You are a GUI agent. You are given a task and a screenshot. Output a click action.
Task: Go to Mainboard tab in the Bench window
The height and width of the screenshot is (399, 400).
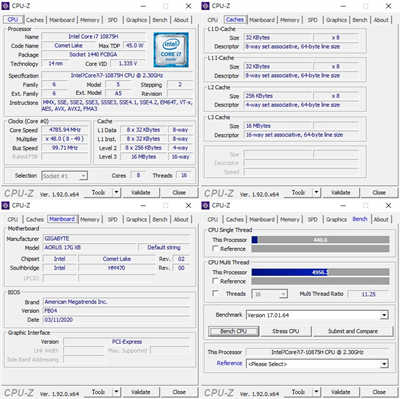click(262, 219)
